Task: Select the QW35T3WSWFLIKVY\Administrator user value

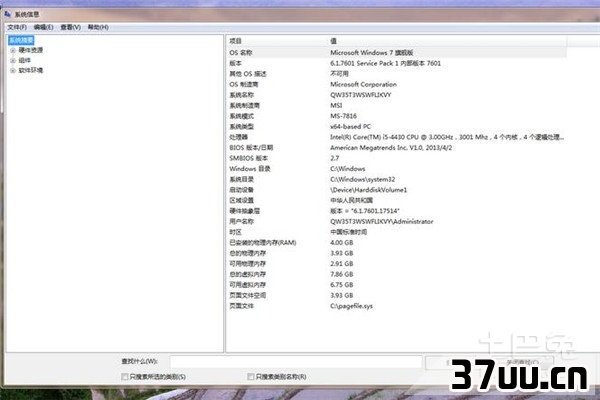Action: click(382, 222)
